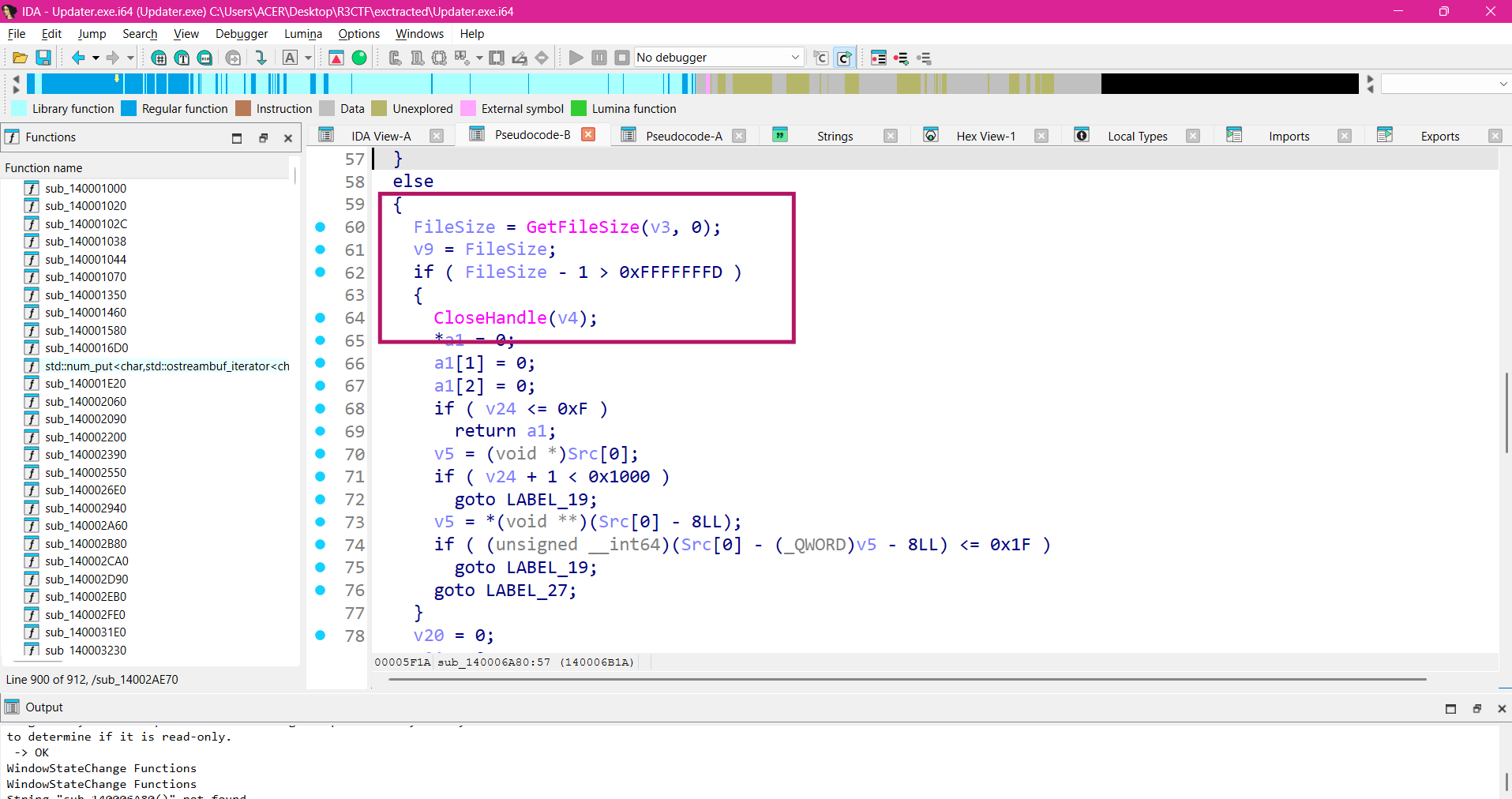This screenshot has width=1512, height=799.
Task: Jump forward with gray right arrow
Action: (x=113, y=58)
